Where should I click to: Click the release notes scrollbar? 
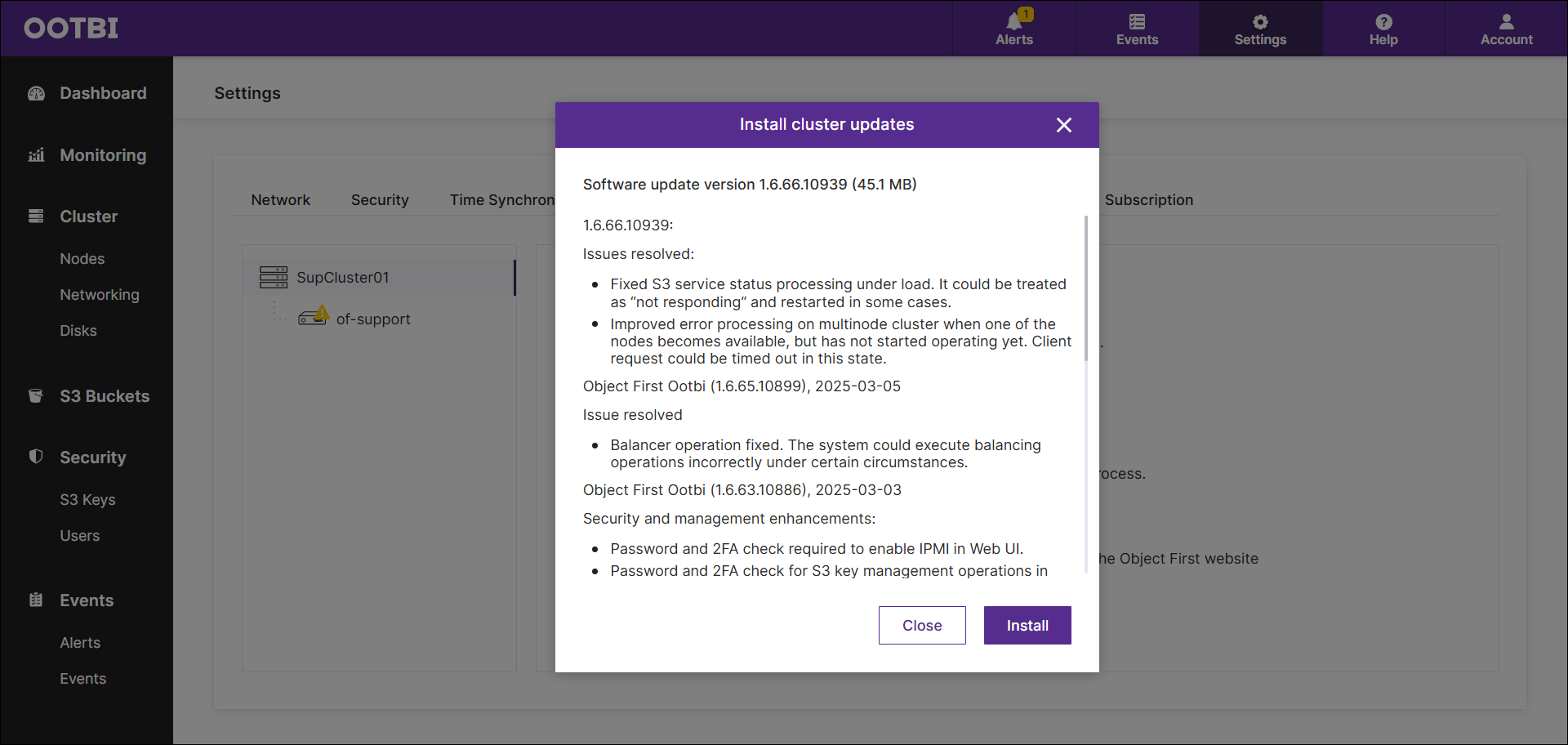point(1085,288)
